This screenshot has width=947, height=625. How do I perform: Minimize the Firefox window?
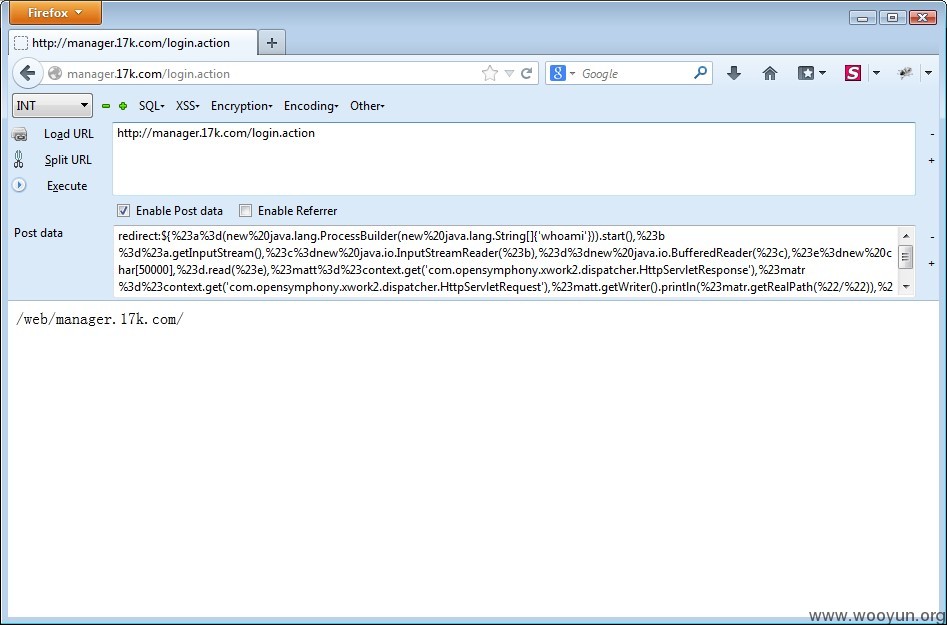(x=862, y=18)
